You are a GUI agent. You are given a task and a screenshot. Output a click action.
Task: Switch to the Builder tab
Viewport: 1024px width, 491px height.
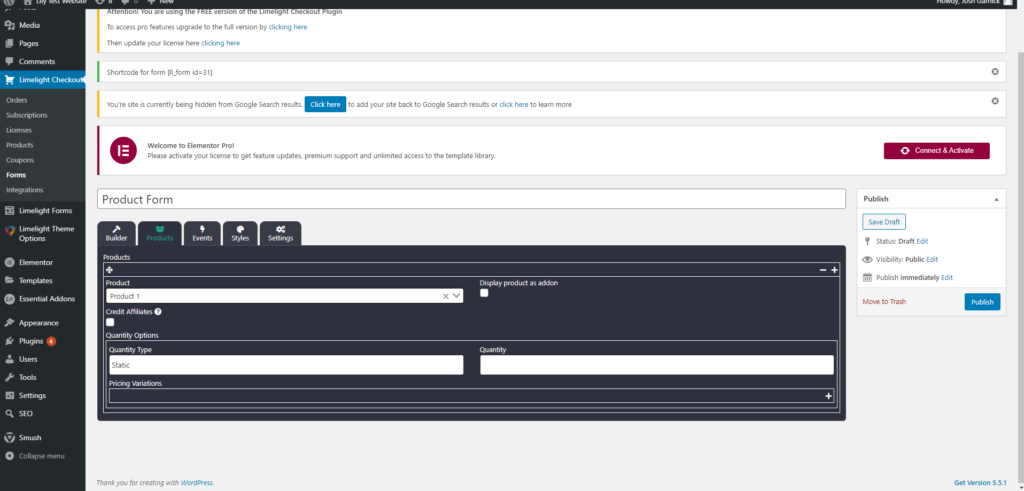point(116,233)
